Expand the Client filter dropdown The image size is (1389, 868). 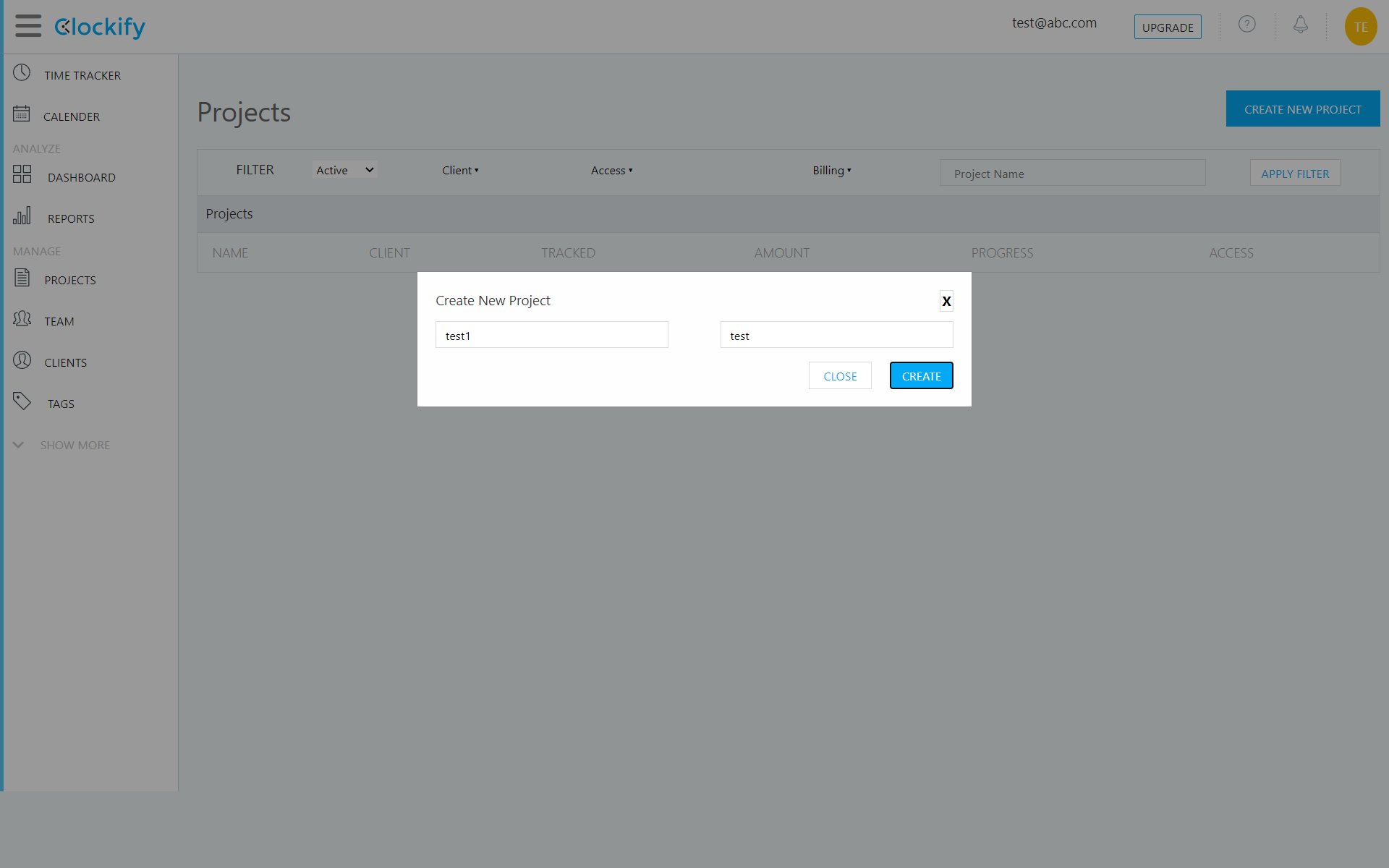[x=460, y=171]
